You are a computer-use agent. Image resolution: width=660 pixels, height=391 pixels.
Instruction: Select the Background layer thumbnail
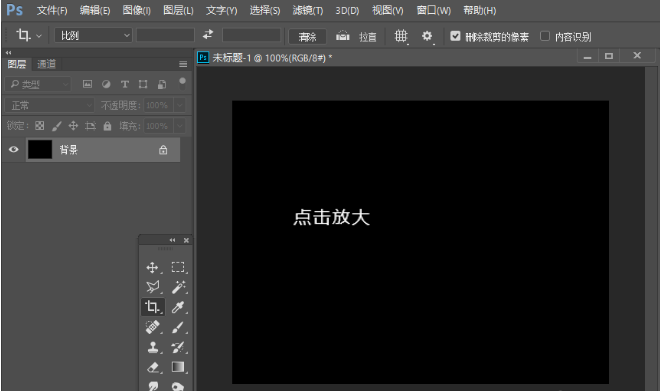(x=40, y=149)
